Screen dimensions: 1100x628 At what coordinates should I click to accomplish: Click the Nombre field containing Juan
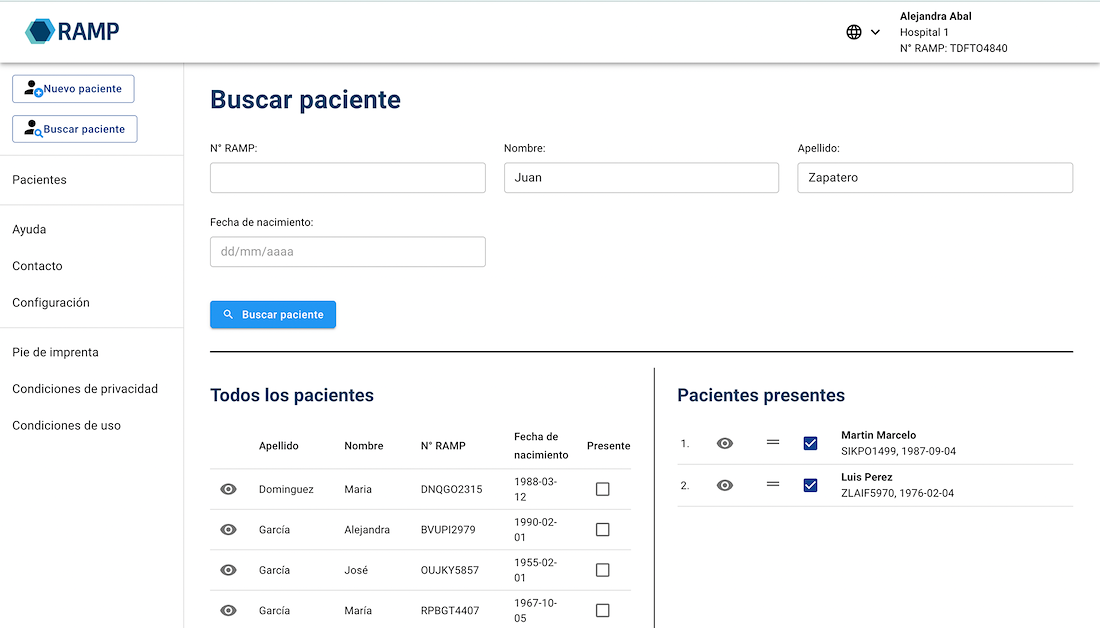click(641, 178)
